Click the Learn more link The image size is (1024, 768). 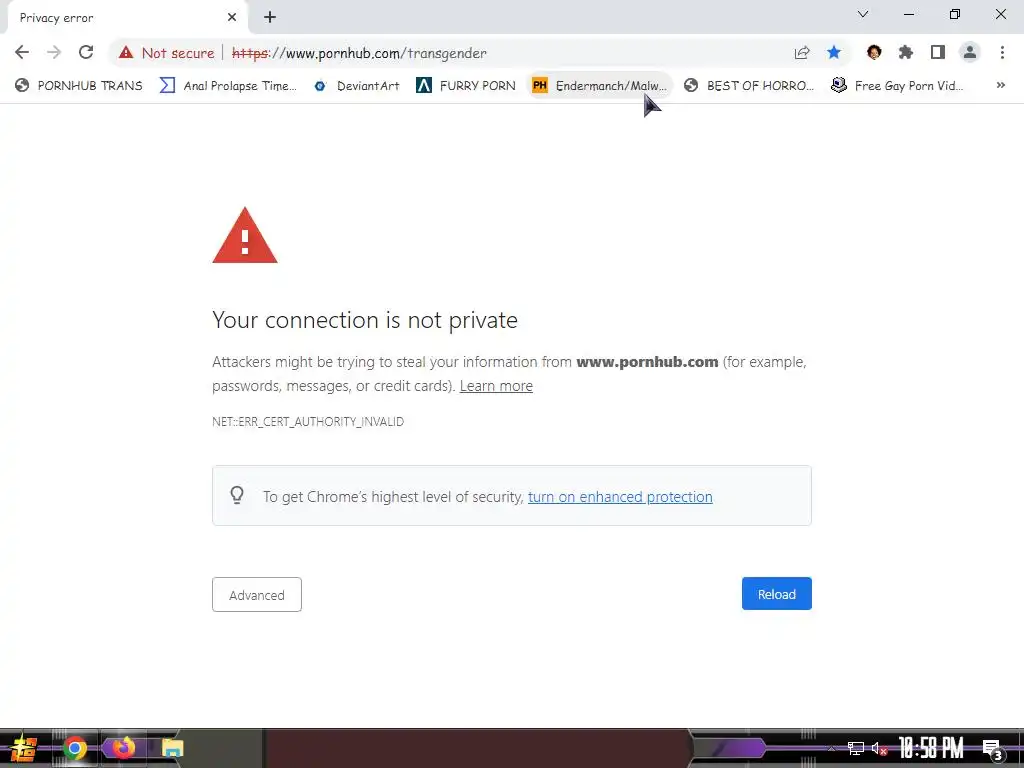(496, 386)
